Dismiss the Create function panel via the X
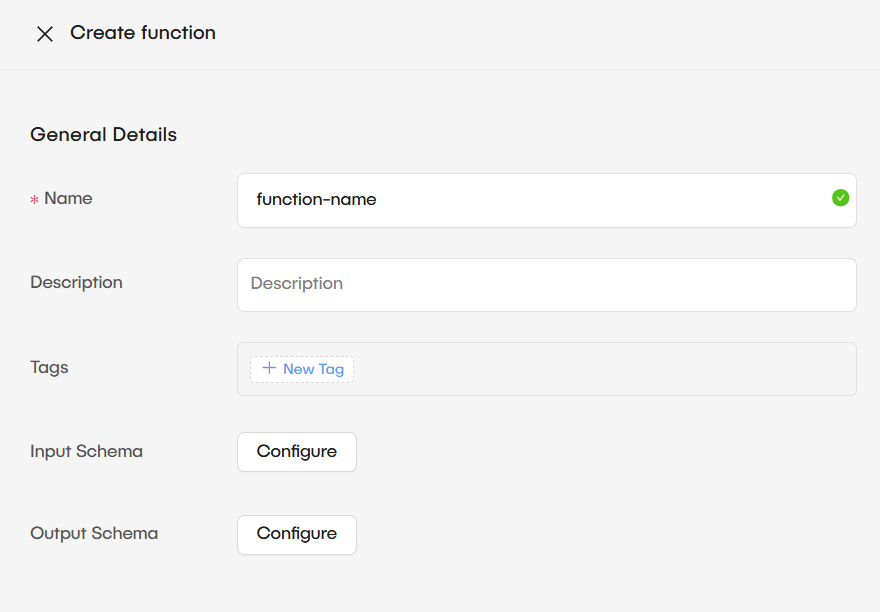The width and height of the screenshot is (880, 612). [45, 33]
